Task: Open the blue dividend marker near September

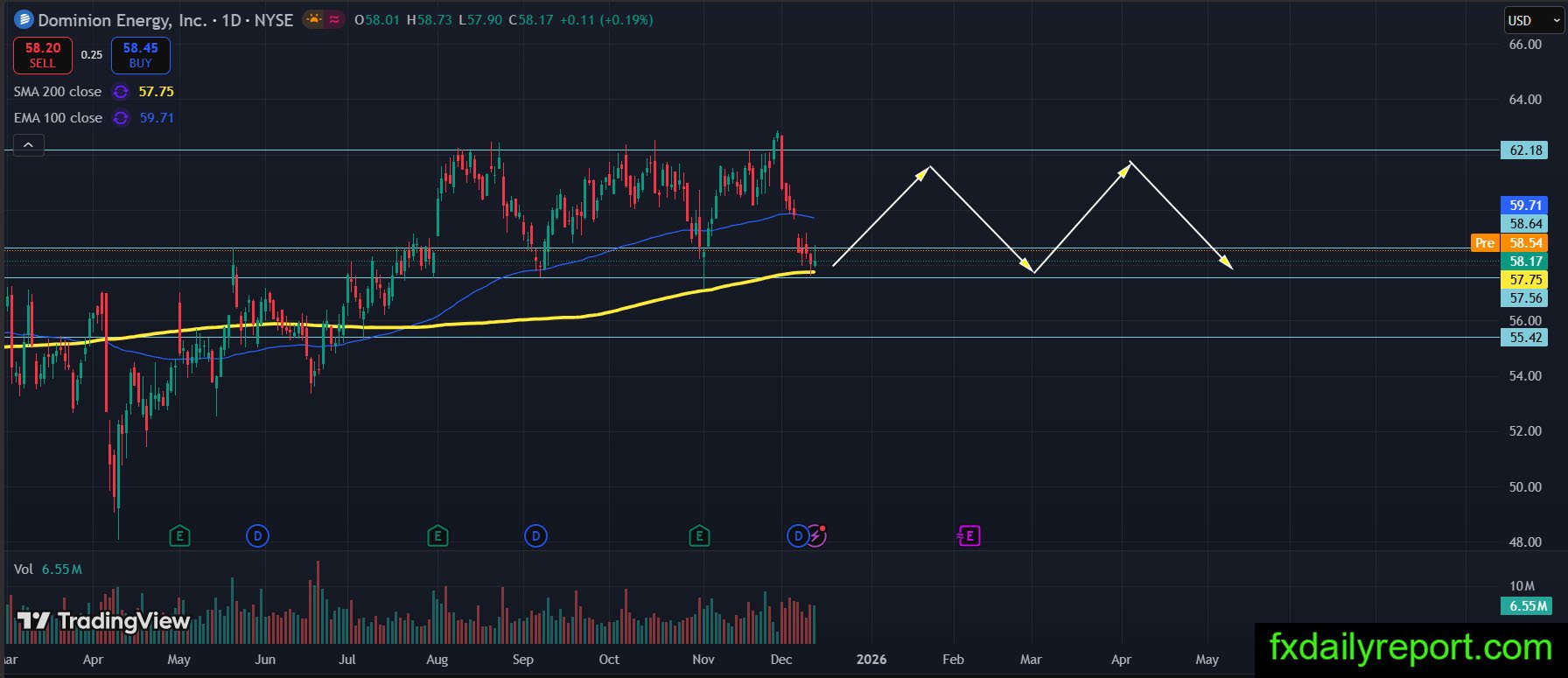Action: 535,535
